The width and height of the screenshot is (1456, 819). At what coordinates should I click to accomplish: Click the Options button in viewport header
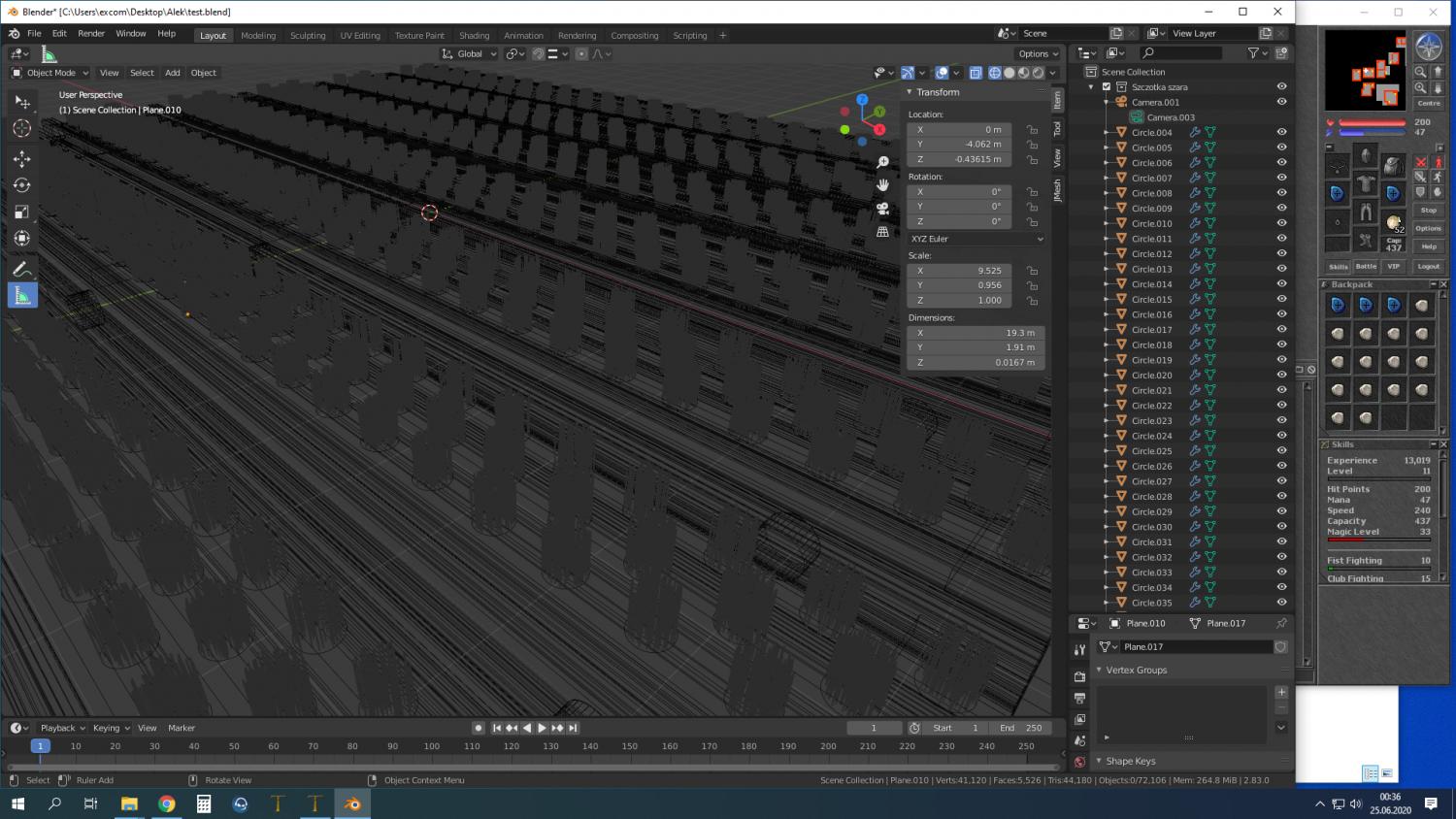tap(1038, 53)
